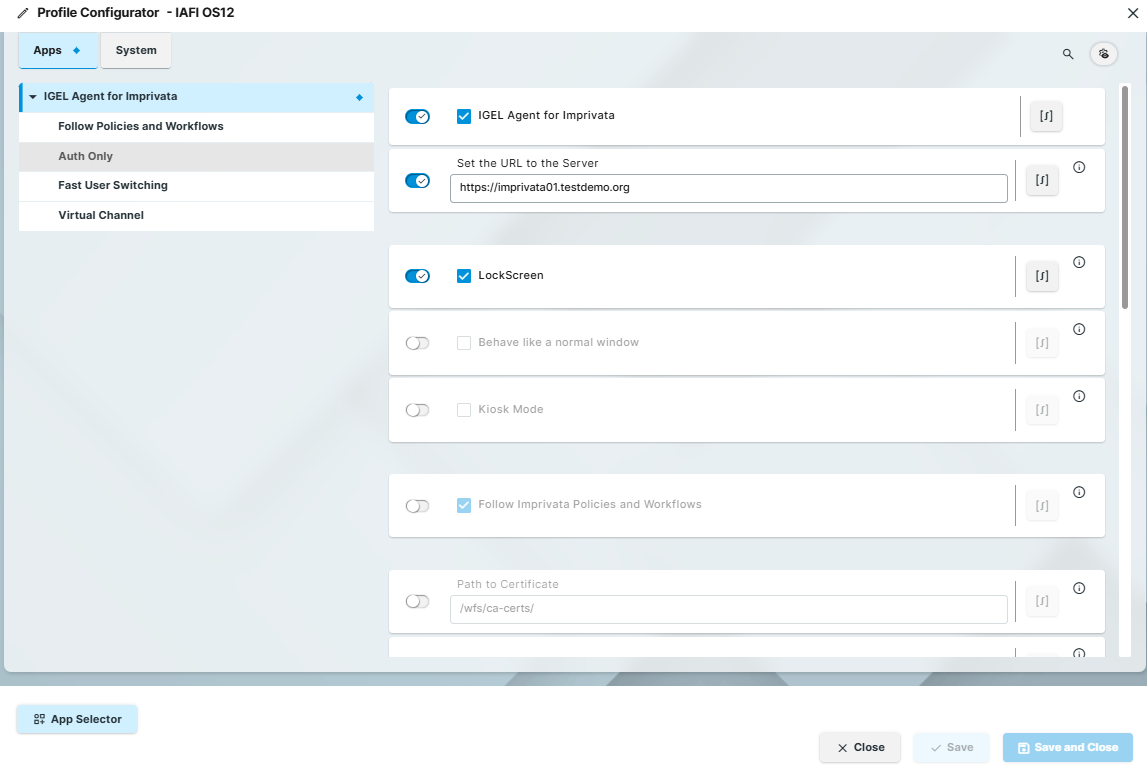Click inside the server URL input field

[728, 188]
